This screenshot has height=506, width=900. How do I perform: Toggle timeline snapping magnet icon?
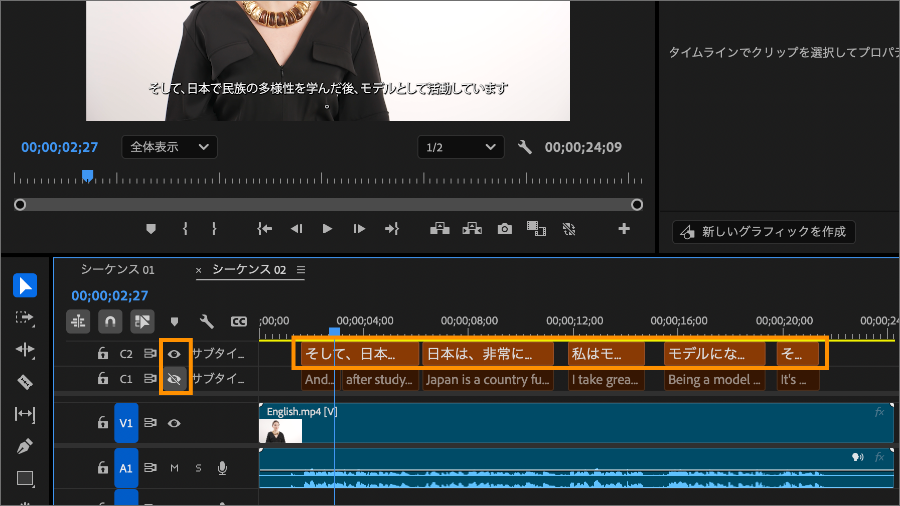pos(110,321)
